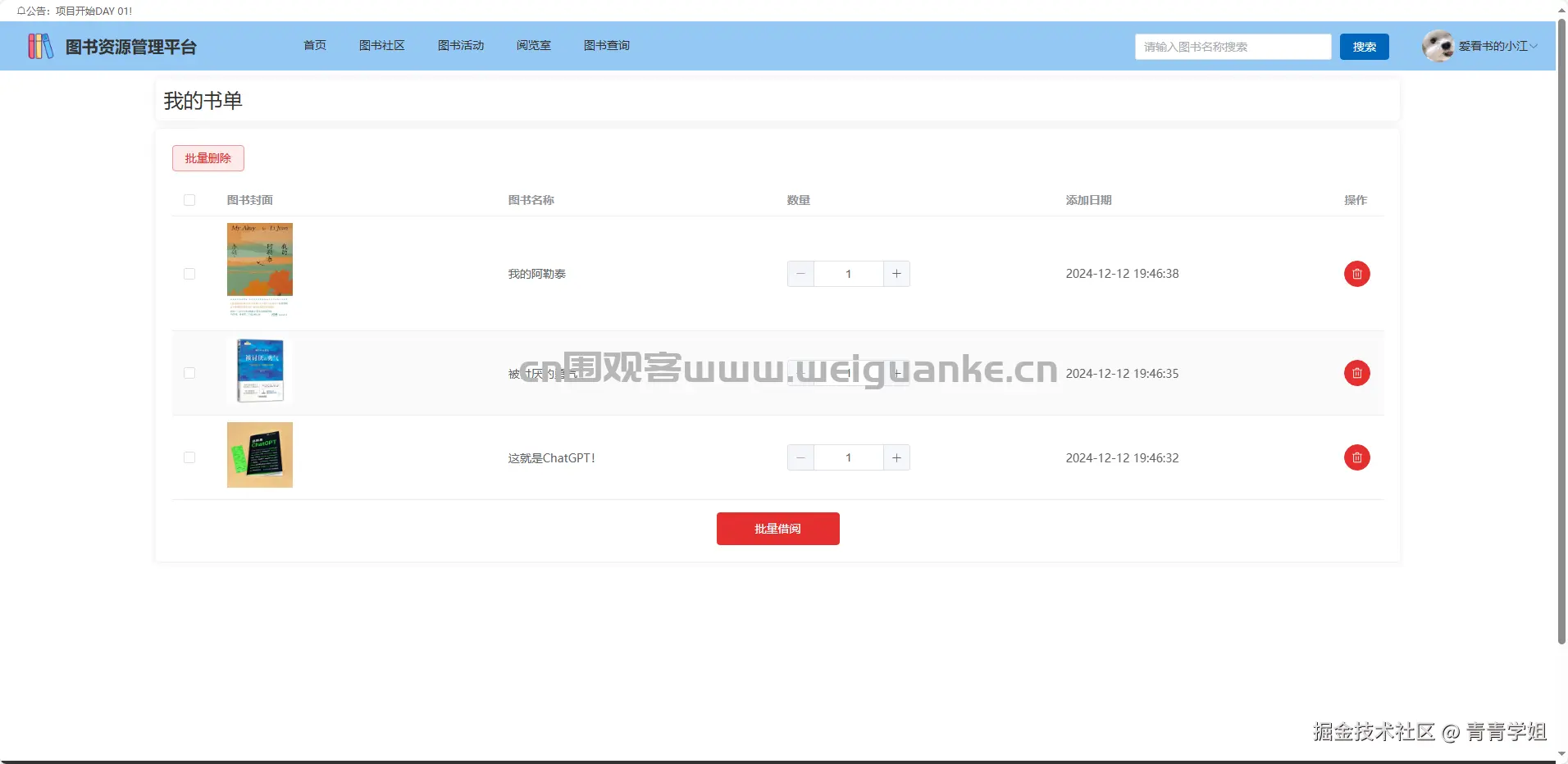
Task: Click the 我的阿勒泰 cover thumbnail
Action: (259, 271)
